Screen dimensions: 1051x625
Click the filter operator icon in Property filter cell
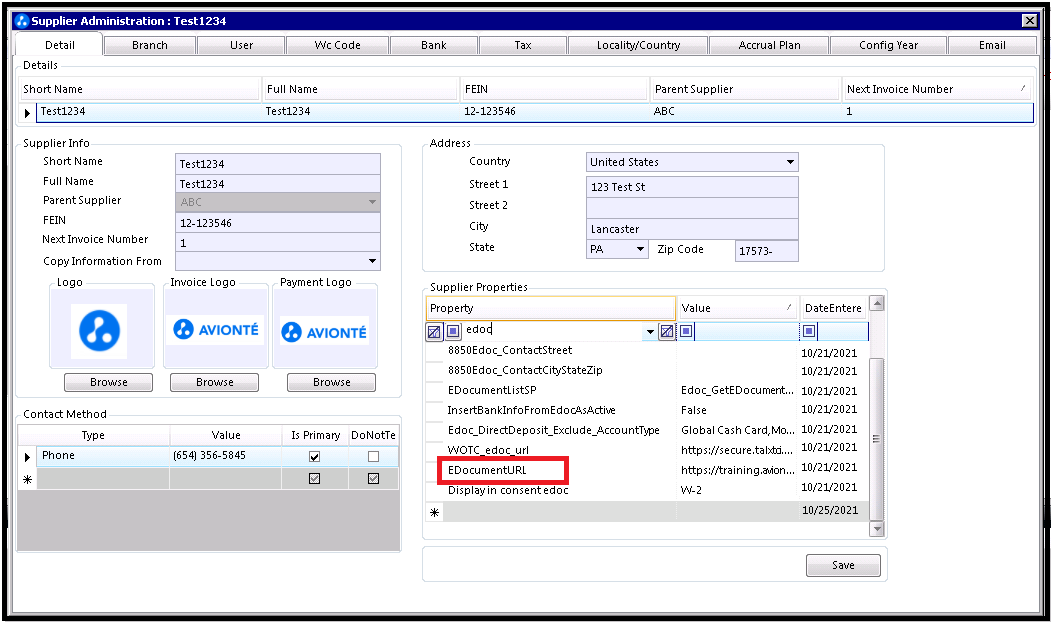pyautogui.click(x=453, y=331)
